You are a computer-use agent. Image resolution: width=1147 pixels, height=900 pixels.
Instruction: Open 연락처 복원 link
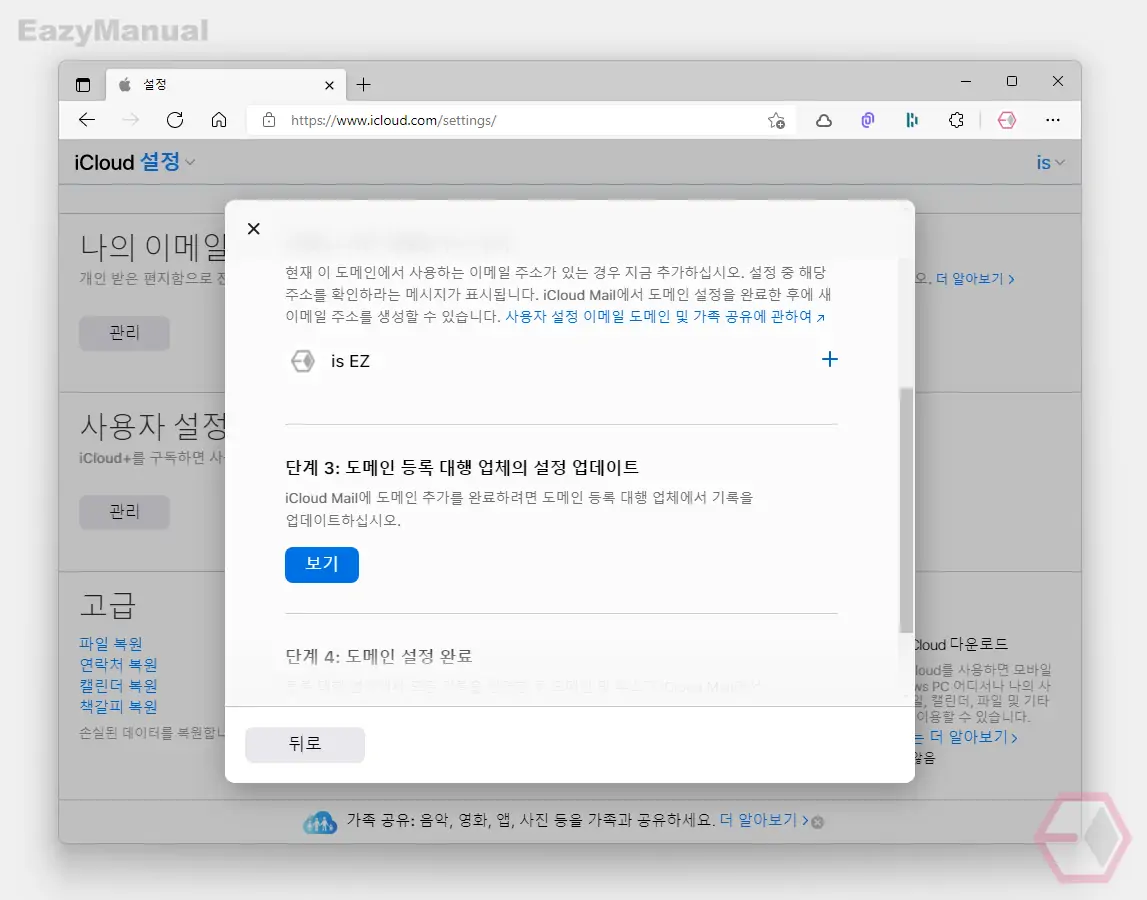pos(119,664)
